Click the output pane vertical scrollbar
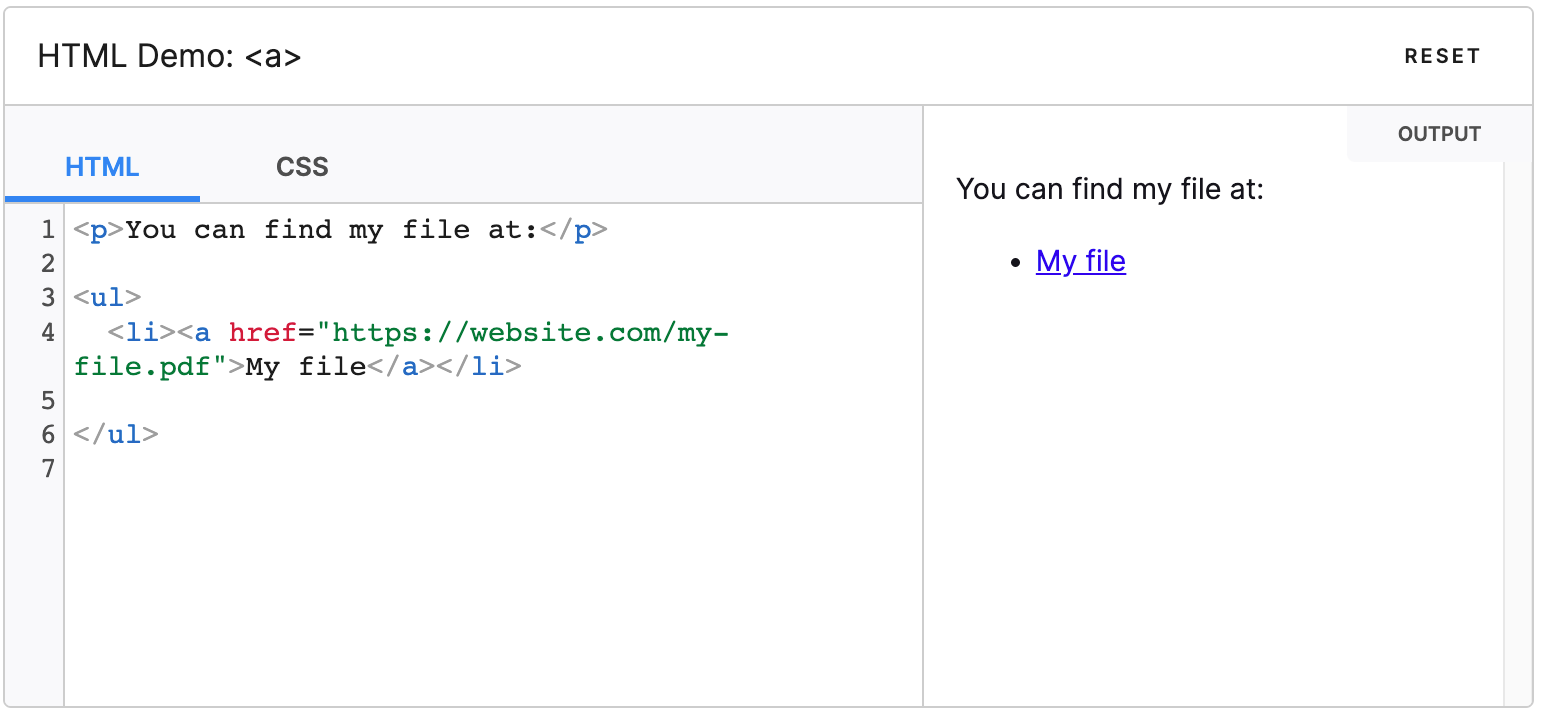The height and width of the screenshot is (714, 1542). [x=1517, y=430]
